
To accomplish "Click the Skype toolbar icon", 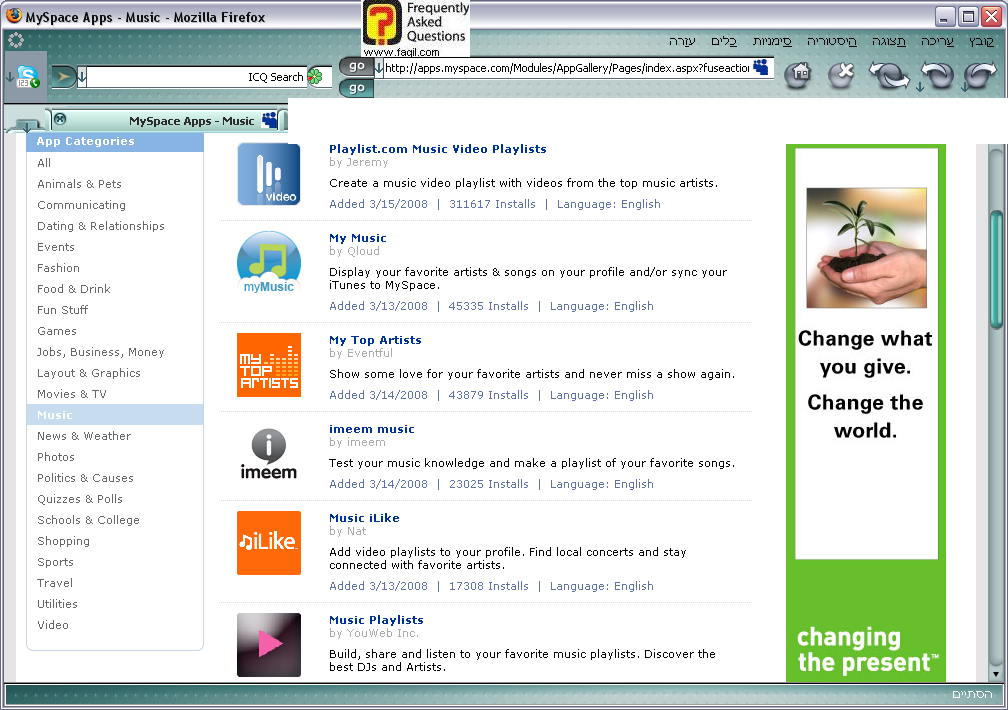I will [27, 77].
